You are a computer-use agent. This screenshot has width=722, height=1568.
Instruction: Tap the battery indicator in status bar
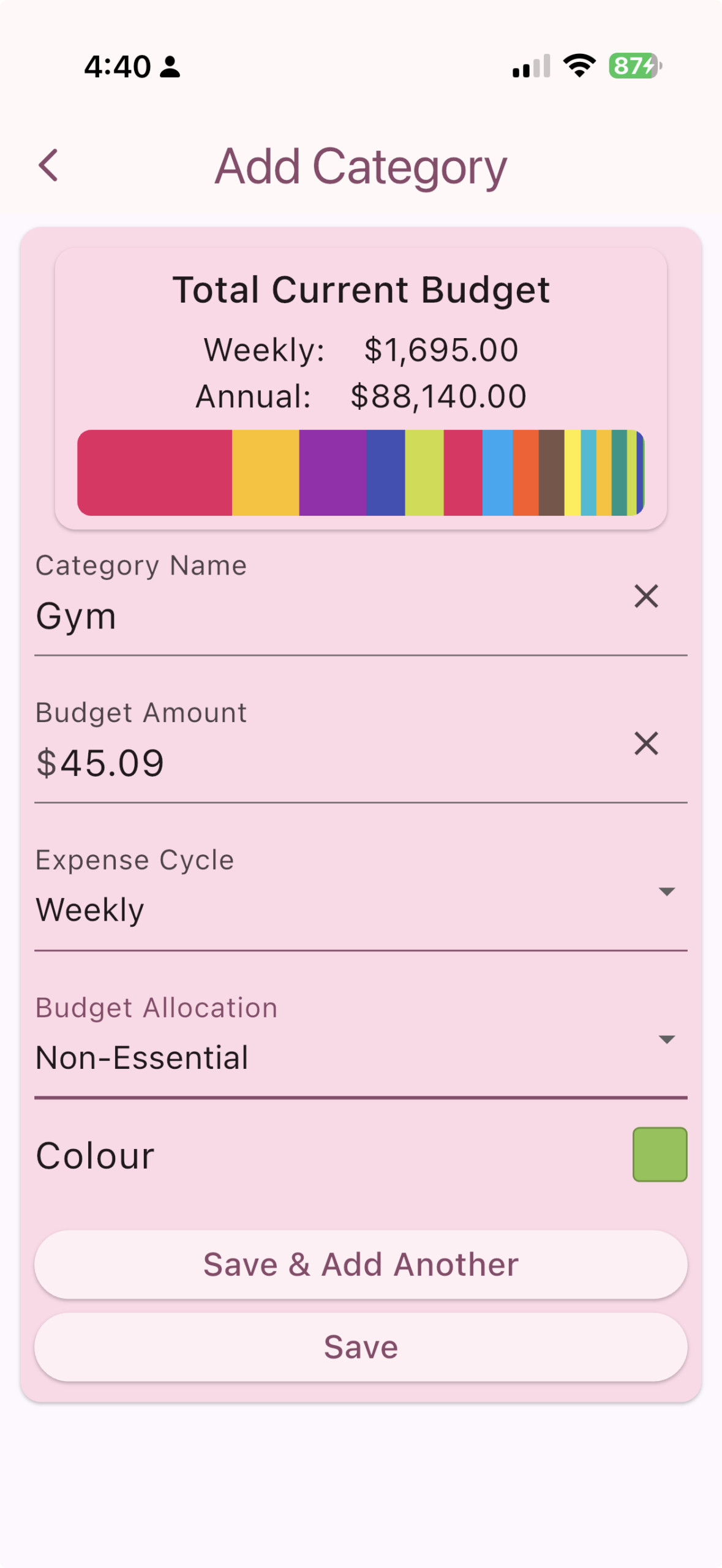point(635,66)
